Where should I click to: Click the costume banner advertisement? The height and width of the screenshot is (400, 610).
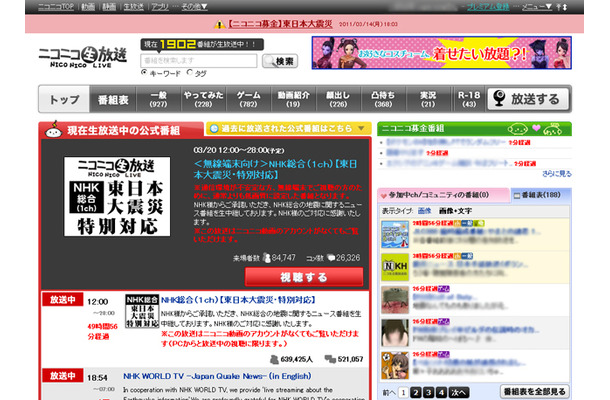442,53
